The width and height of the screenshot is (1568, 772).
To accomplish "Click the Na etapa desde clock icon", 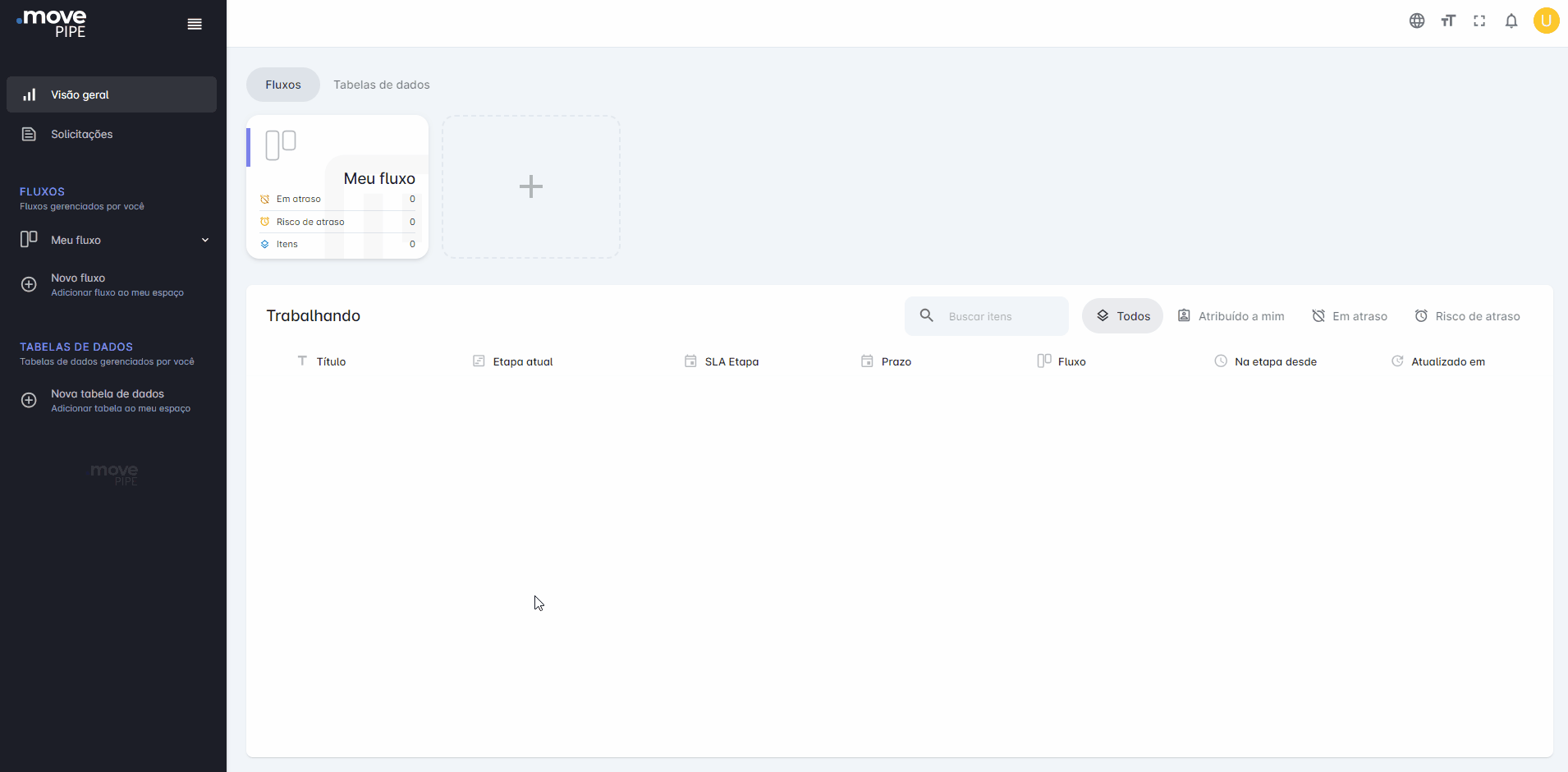I will [1221, 361].
